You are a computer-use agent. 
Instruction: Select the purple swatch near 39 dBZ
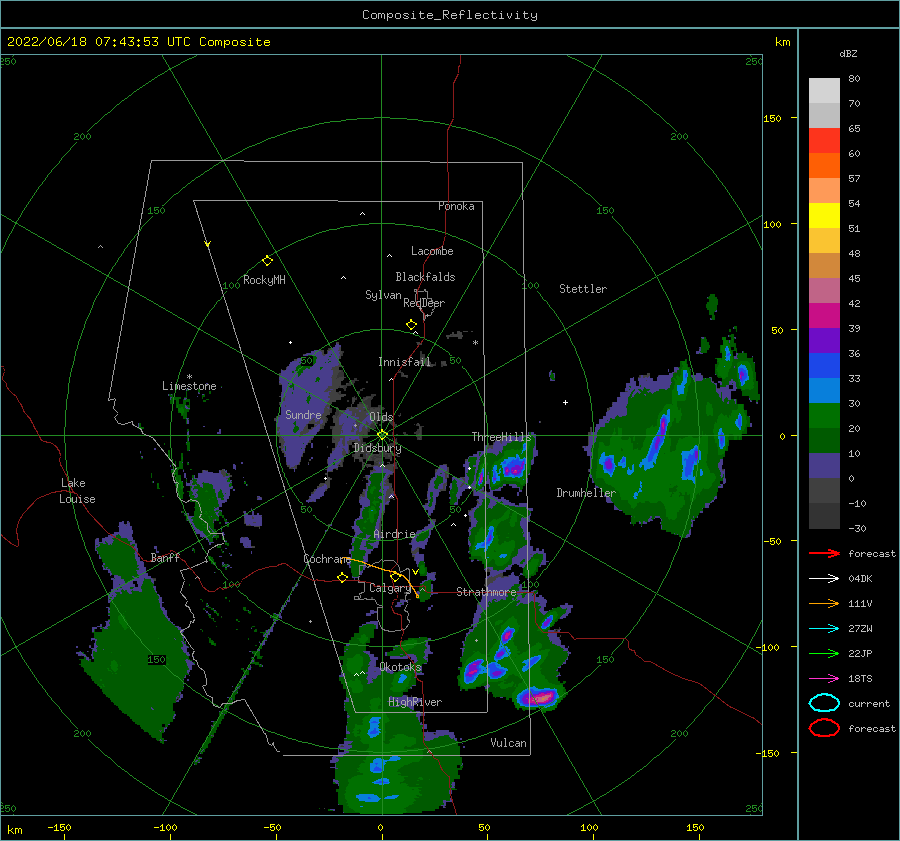pos(824,340)
